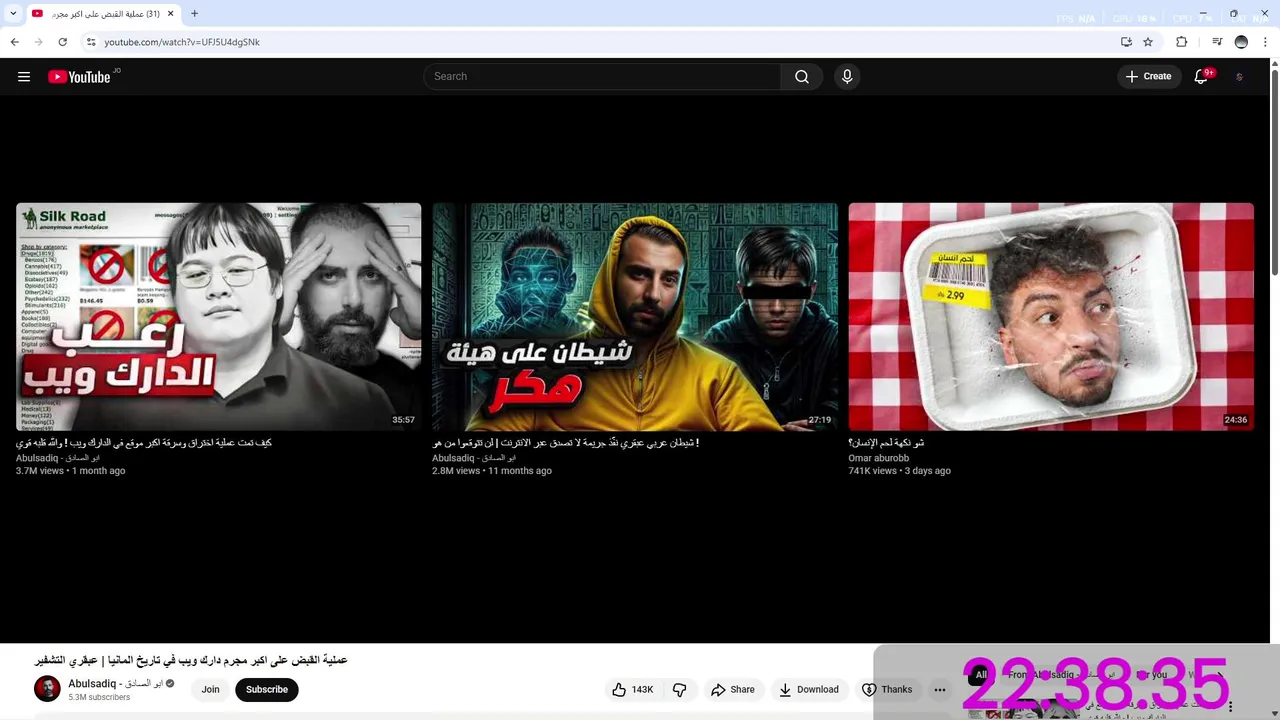The height and width of the screenshot is (720, 1280).
Task: Start voice search with the microphone icon
Action: (847, 77)
